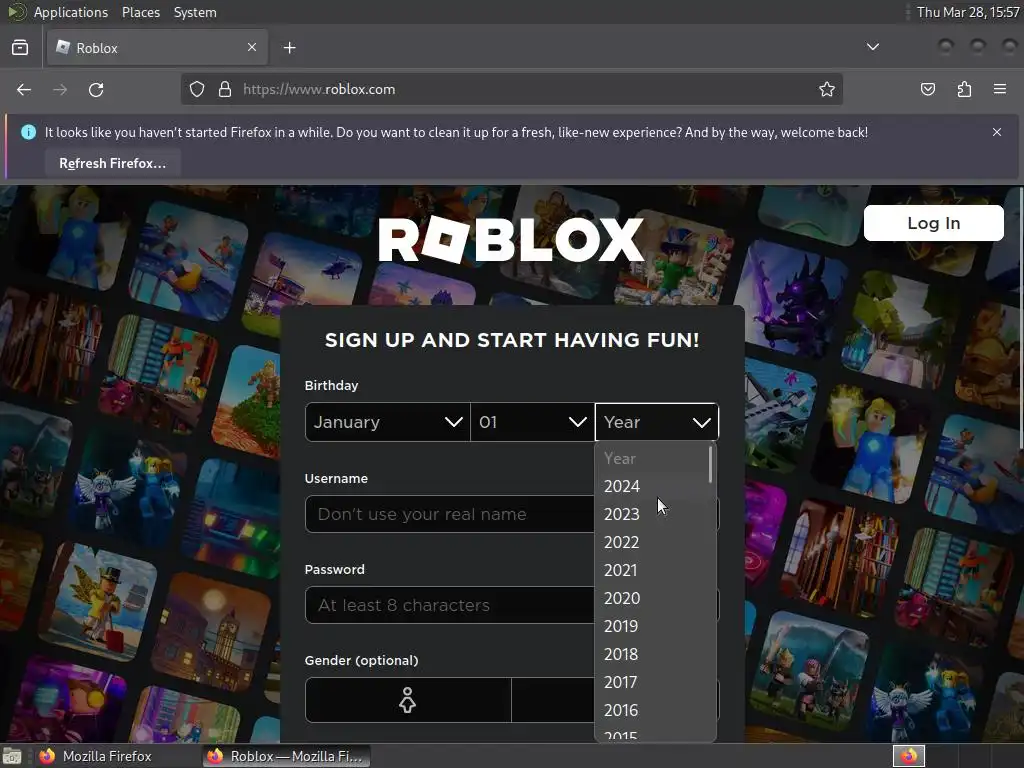Screen dimensions: 1024x768
Task: Select 2023 from the year list
Action: point(651,514)
